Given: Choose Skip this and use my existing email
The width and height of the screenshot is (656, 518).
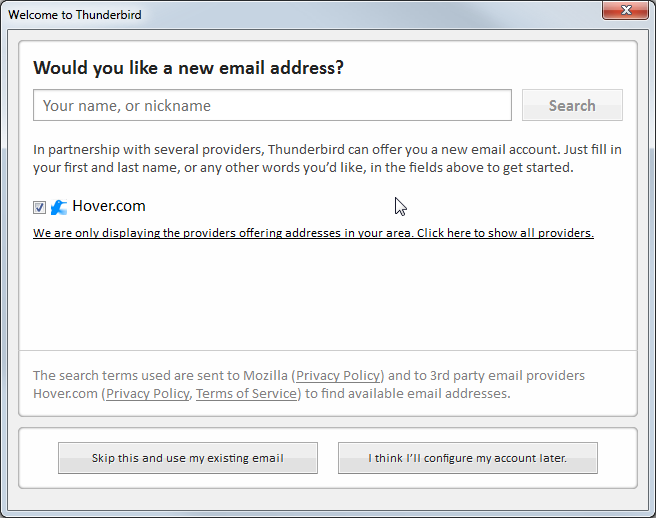Looking at the screenshot, I should point(188,458).
